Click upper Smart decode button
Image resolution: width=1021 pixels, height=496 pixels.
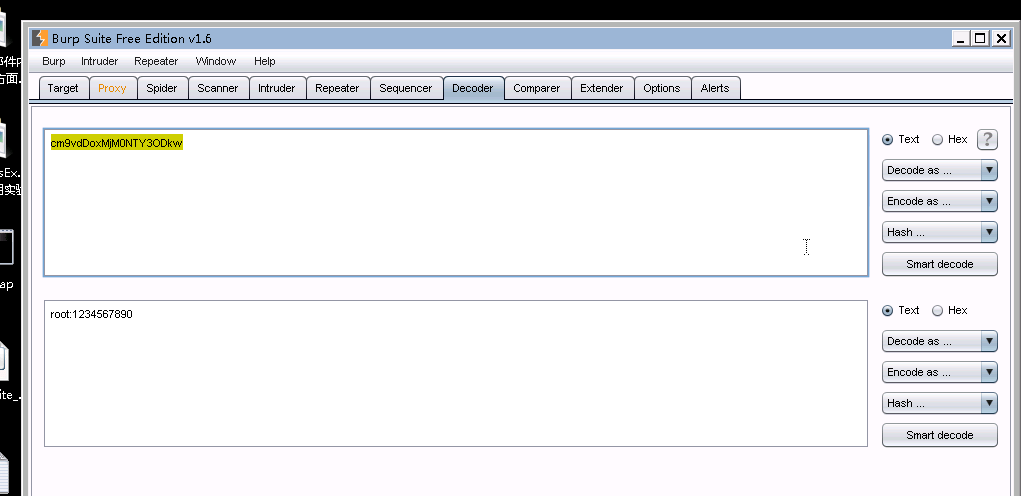point(940,264)
